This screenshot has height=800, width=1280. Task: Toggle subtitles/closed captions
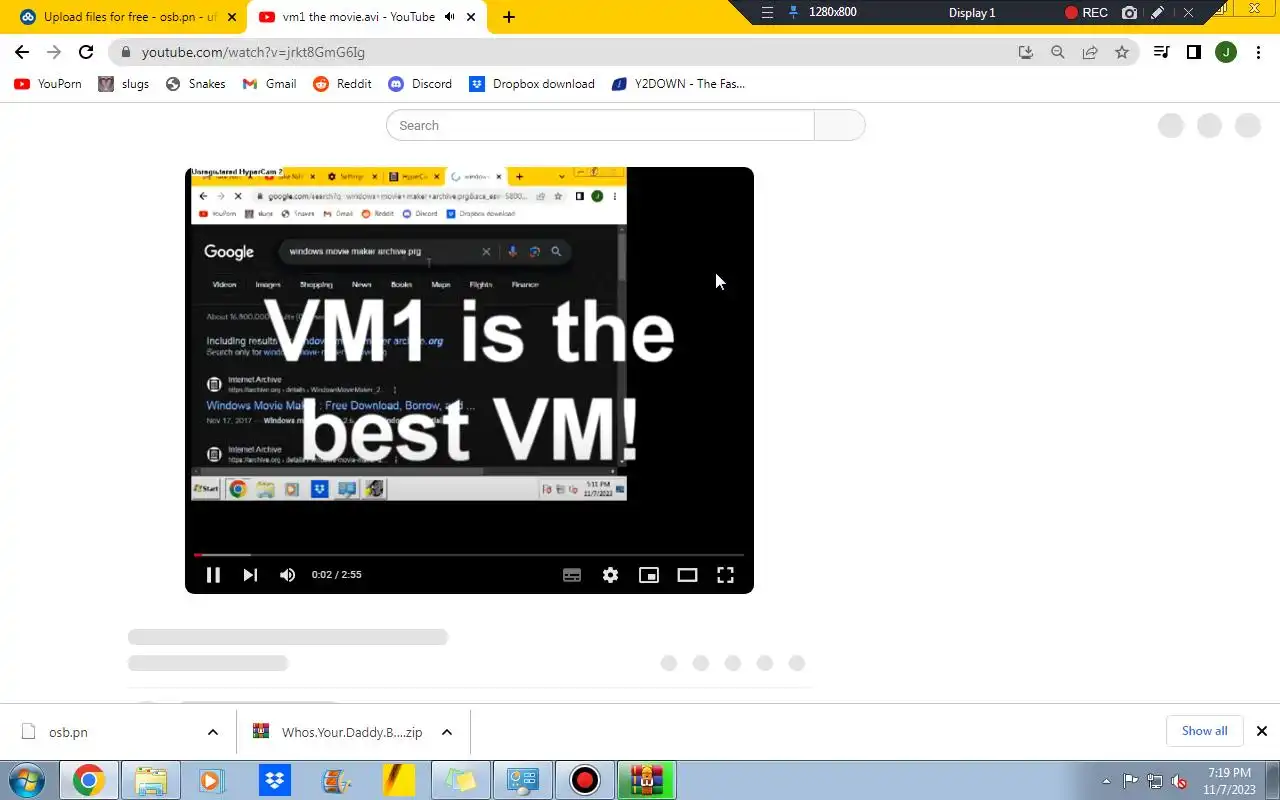click(x=572, y=575)
